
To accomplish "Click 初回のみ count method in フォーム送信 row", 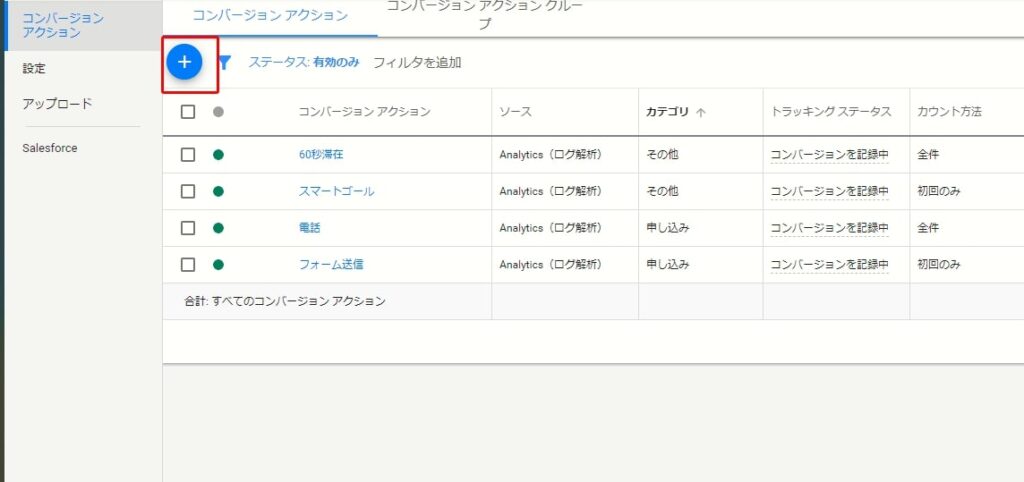I will pos(939,265).
